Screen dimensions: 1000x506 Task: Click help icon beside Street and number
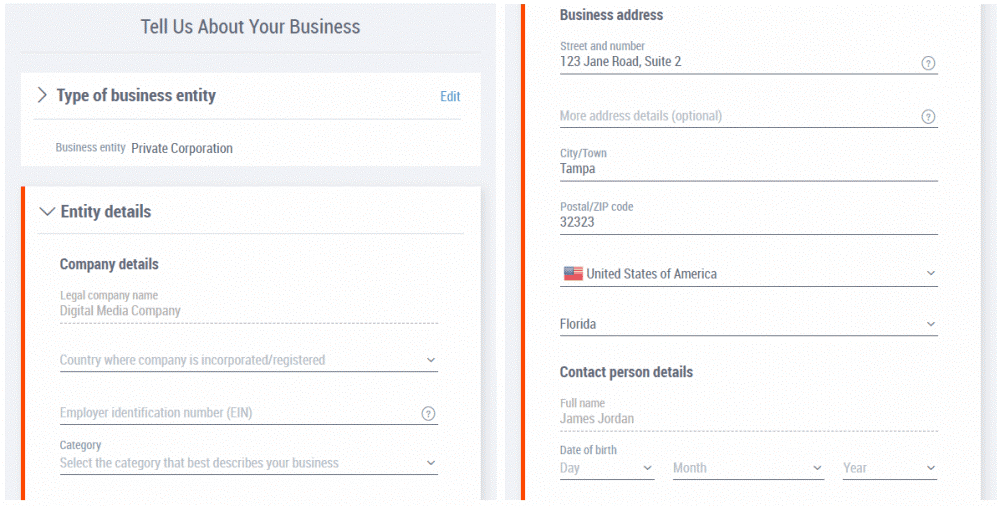pos(929,63)
